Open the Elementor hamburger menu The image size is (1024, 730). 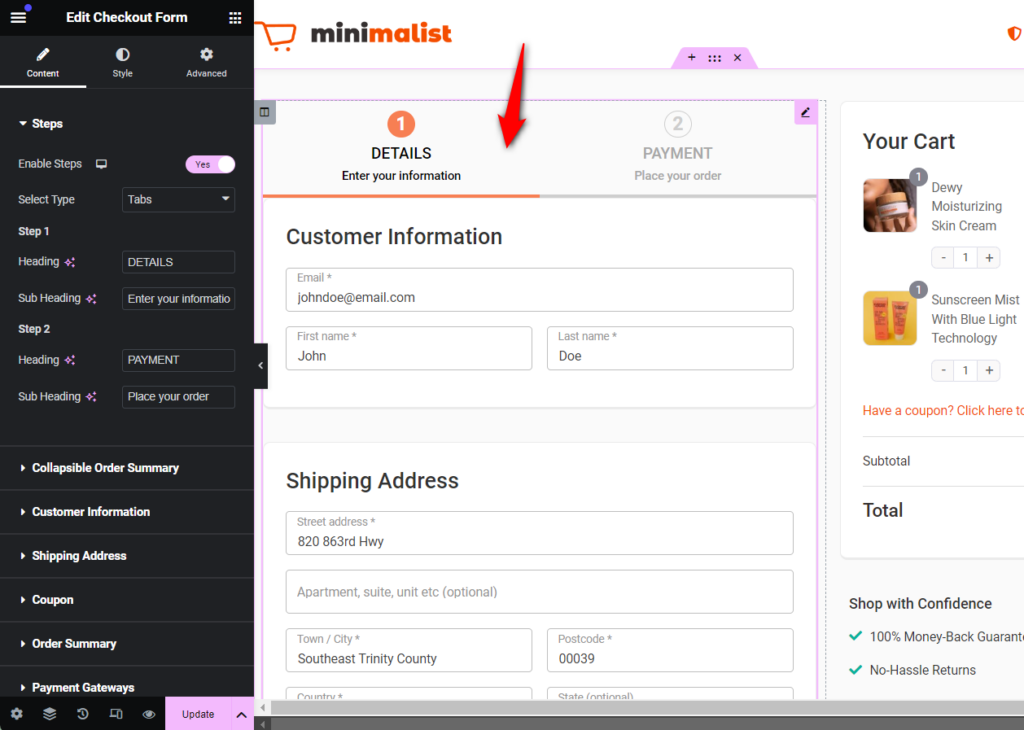16,17
